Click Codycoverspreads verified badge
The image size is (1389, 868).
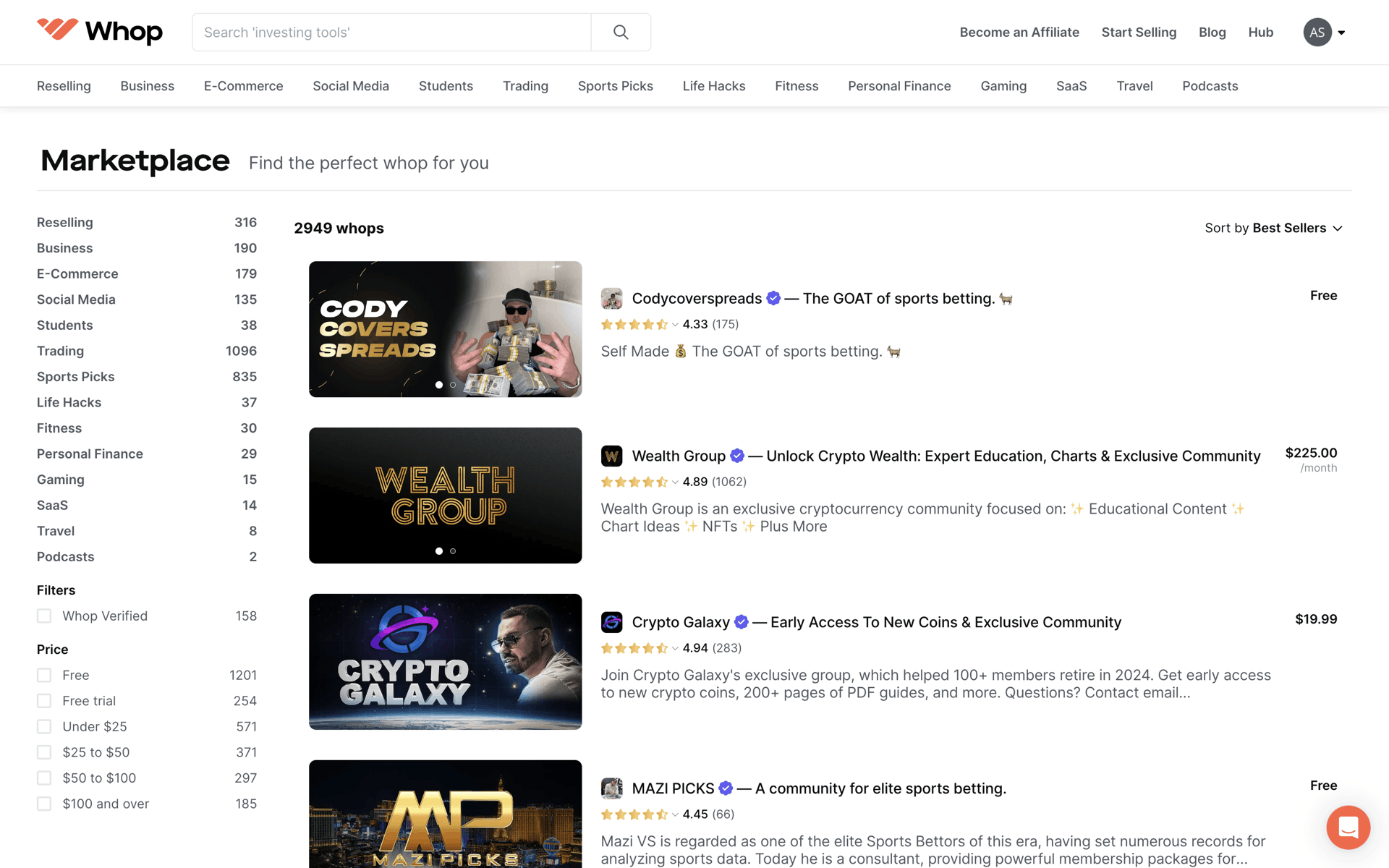(x=773, y=298)
